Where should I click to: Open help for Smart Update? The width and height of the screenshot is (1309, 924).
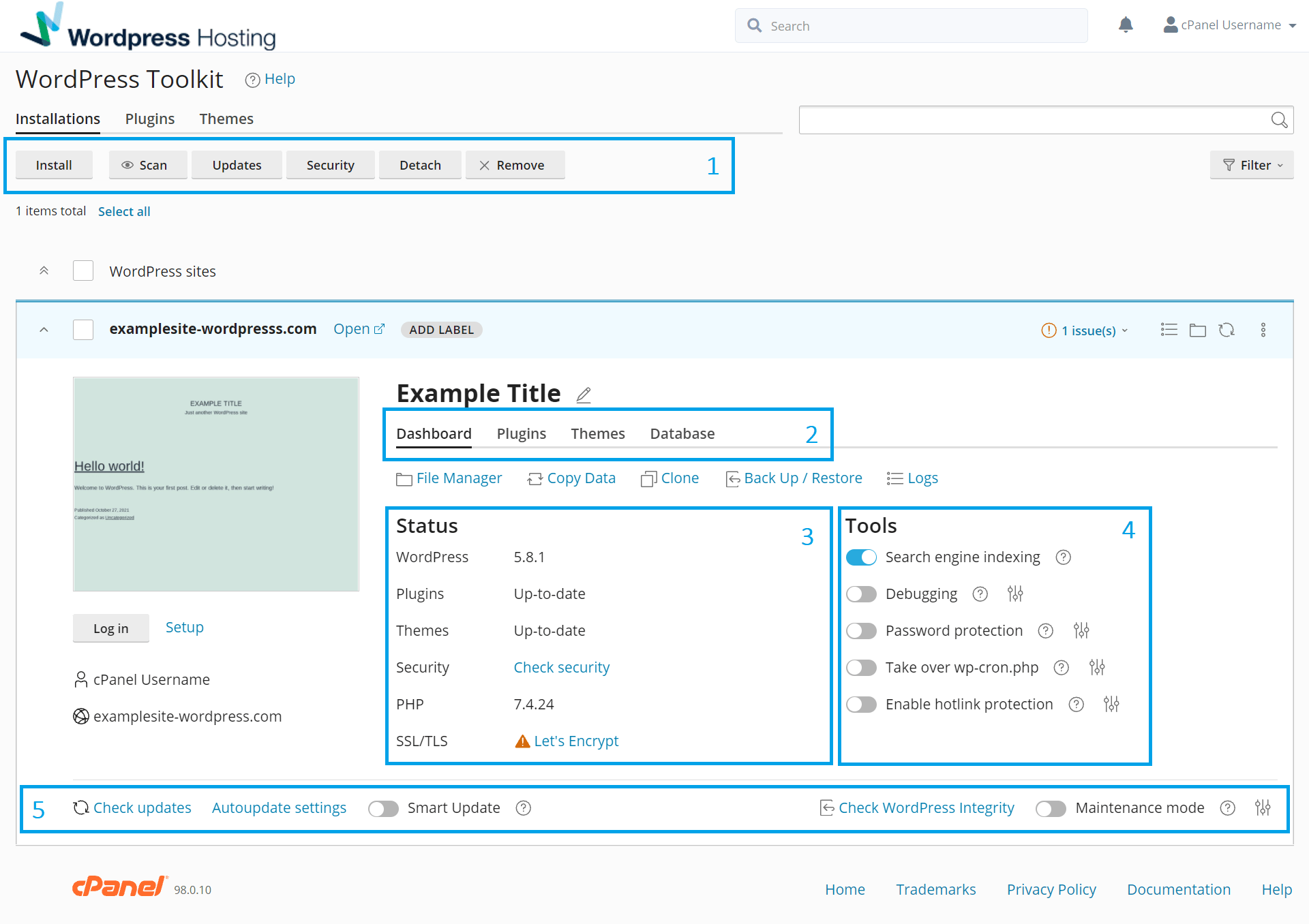tap(524, 808)
